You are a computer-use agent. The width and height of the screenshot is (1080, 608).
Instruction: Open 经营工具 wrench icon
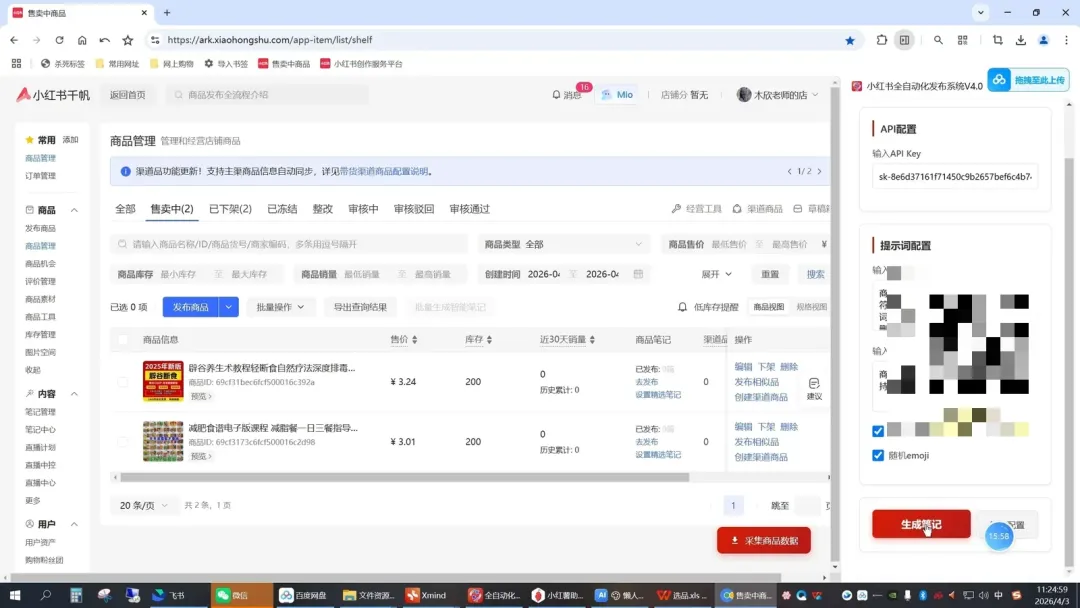click(x=676, y=209)
